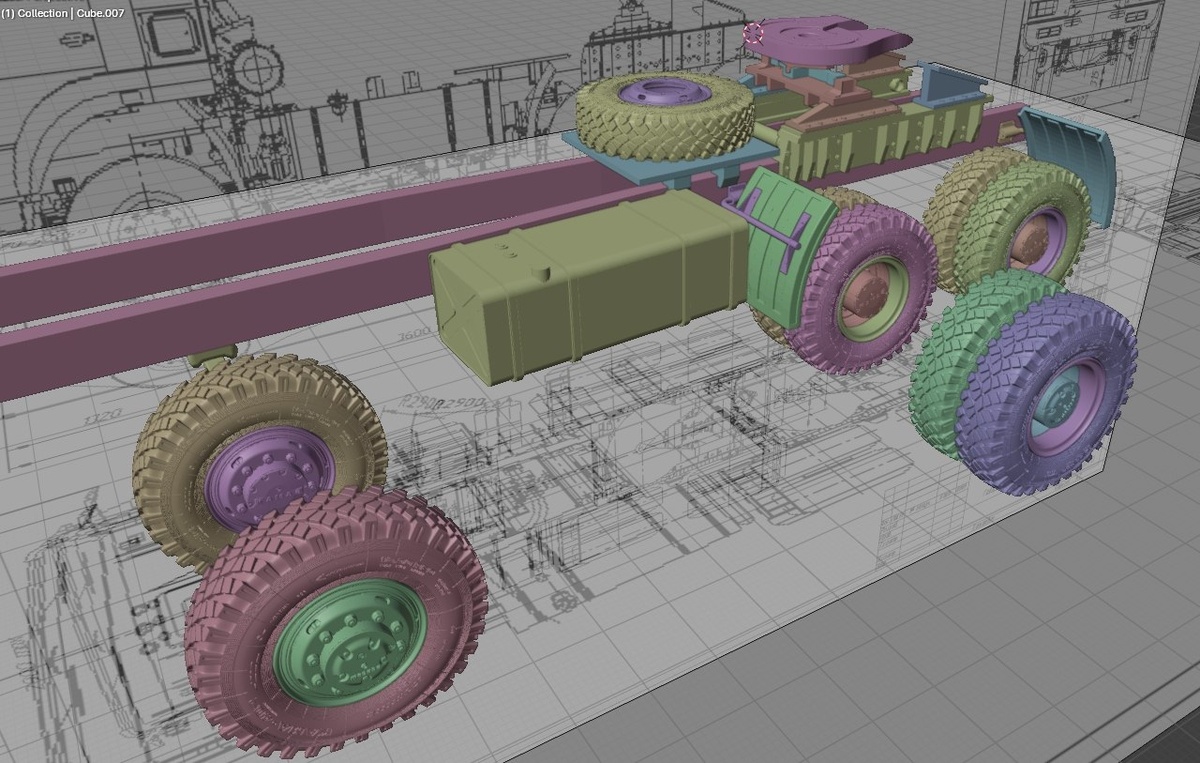Select the purple hub of the spare tire
Viewport: 1200px width, 763px height.
664,94
